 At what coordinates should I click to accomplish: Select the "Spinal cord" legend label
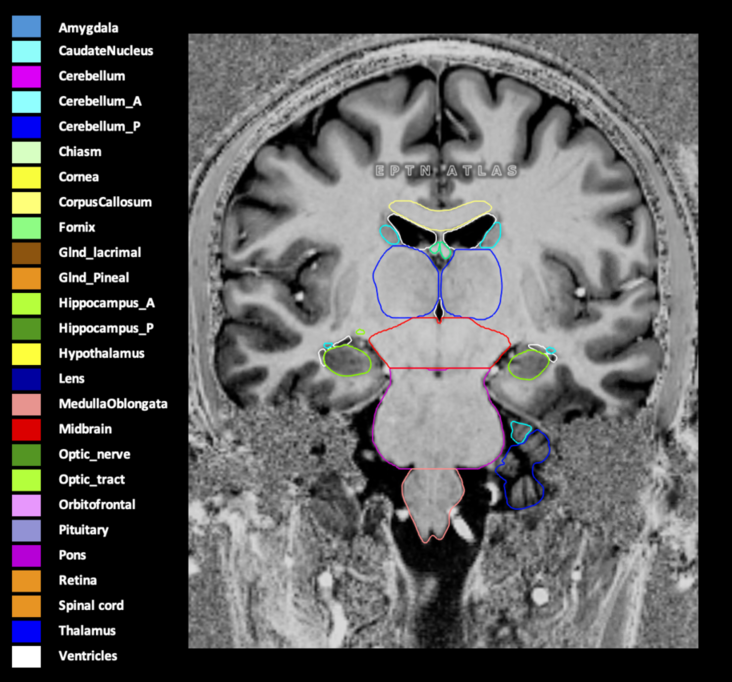click(91, 605)
